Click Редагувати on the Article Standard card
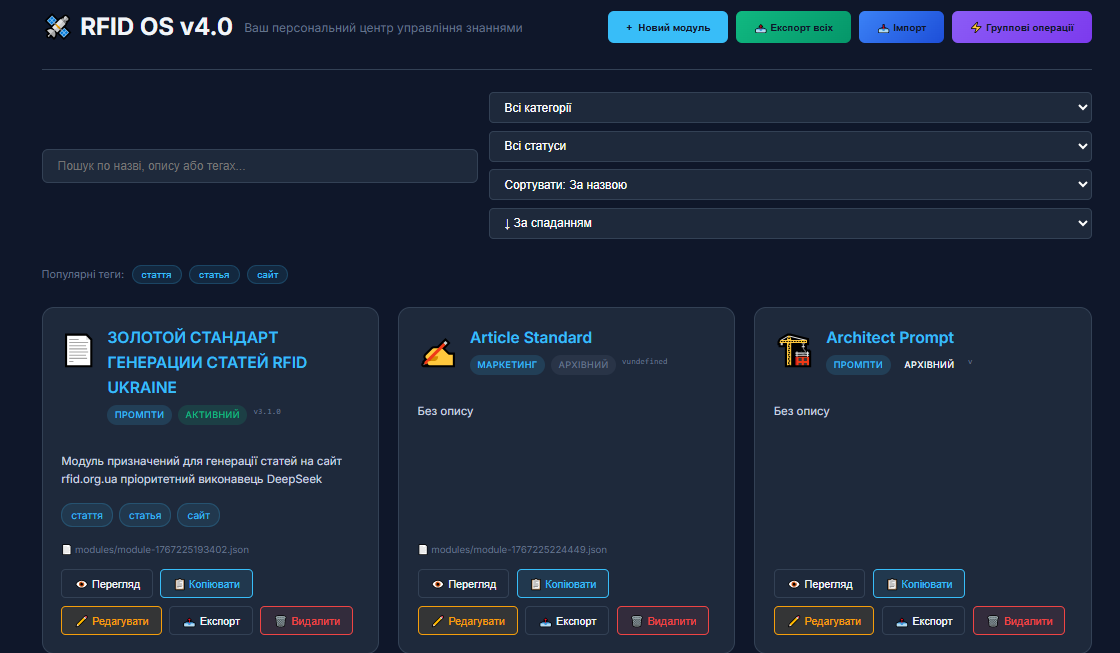Viewport: 1120px width, 653px height. click(468, 621)
